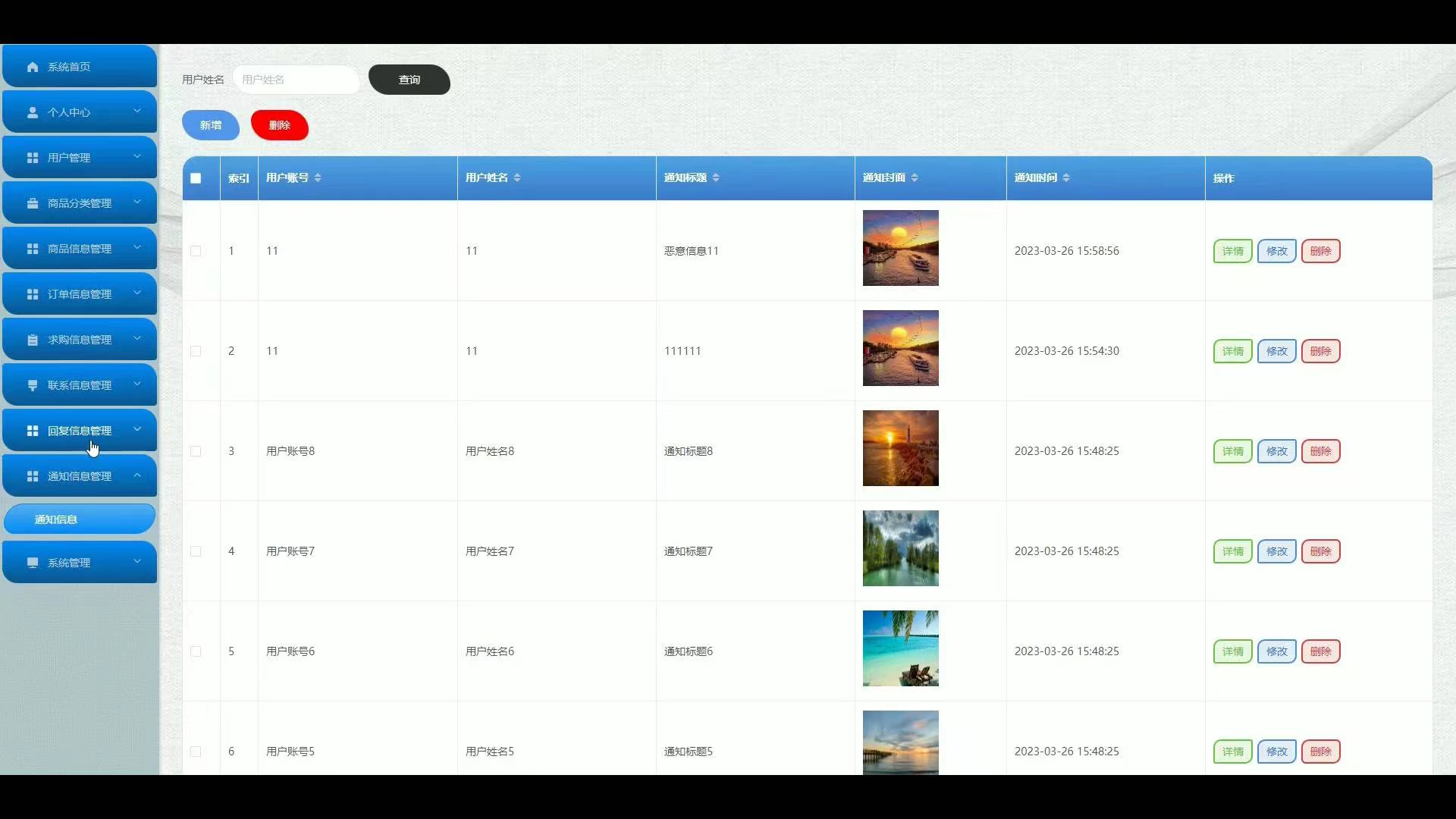The height and width of the screenshot is (819, 1456).
Task: Open the 回复信息管理 menu item
Action: coord(79,431)
